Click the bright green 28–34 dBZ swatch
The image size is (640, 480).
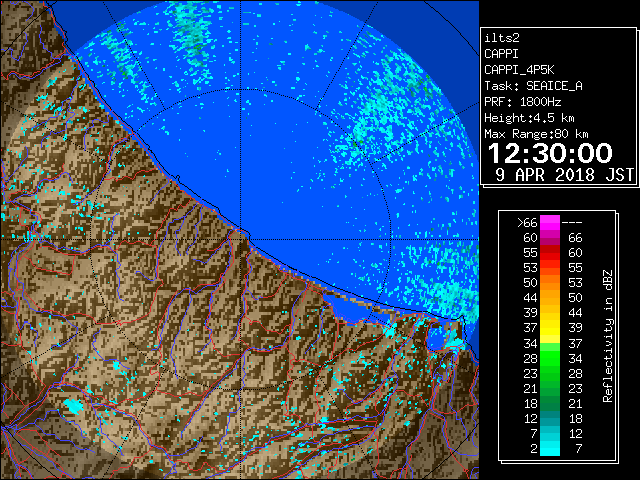coord(550,359)
